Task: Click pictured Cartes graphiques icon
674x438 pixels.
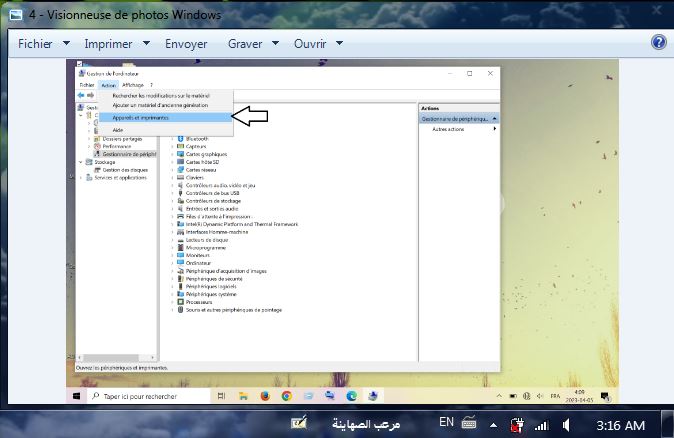Action: click(181, 154)
